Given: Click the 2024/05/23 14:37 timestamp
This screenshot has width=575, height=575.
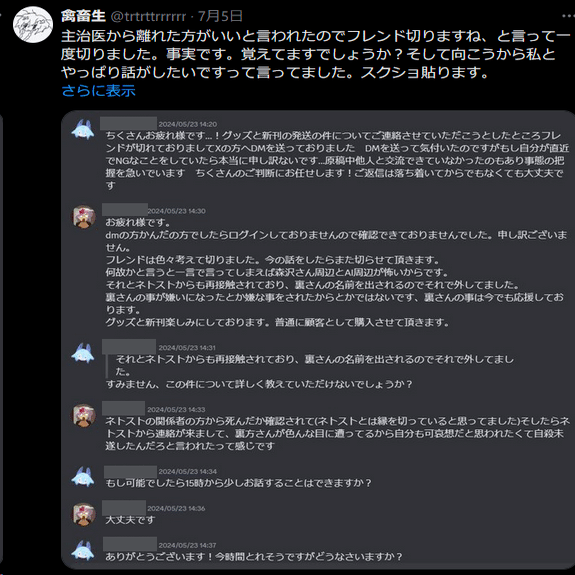Looking at the screenshot, I should coord(187,545).
